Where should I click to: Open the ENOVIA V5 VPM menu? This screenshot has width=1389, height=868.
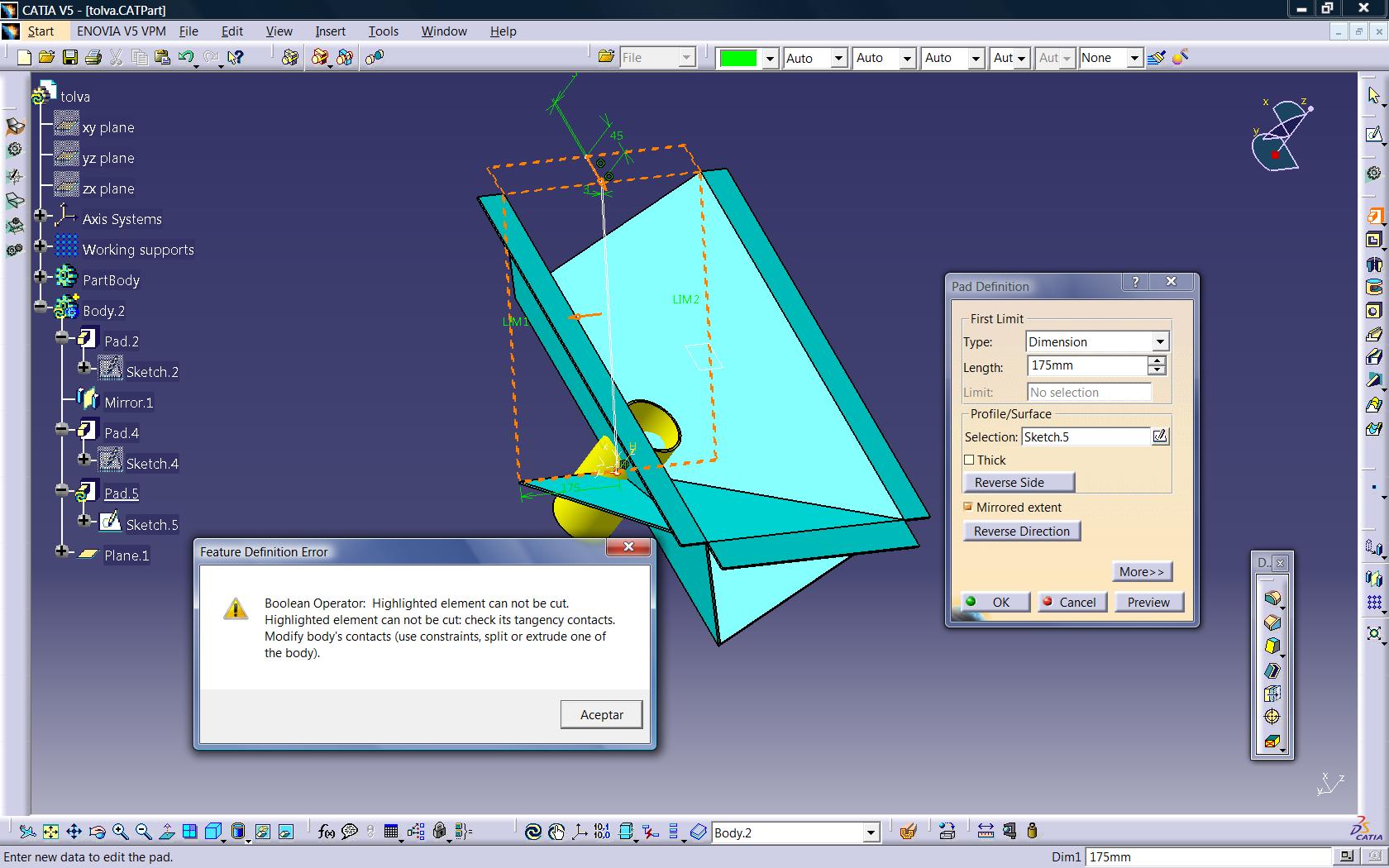pos(122,31)
